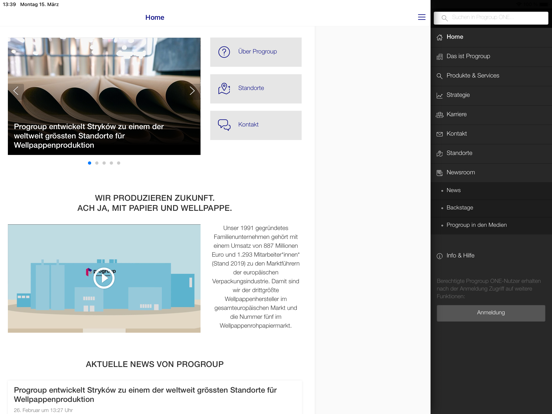The height and width of the screenshot is (414, 552).
Task: Click the Wir produzieren Zukunft heading
Action: tap(155, 203)
